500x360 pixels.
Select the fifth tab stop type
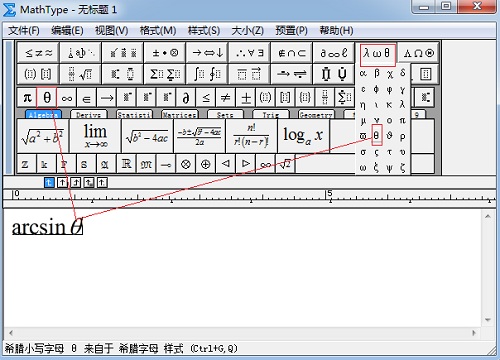pyautogui.click(x=102, y=182)
